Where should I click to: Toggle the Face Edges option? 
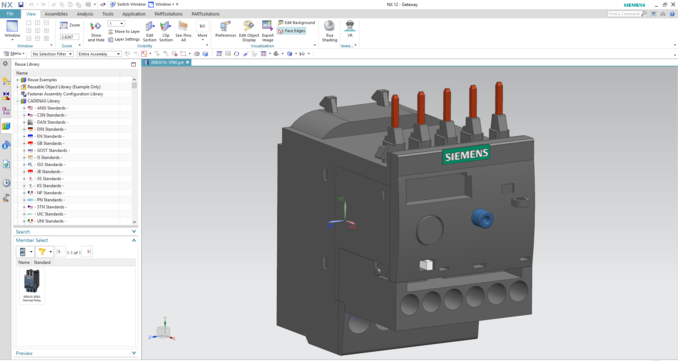[x=291, y=31]
